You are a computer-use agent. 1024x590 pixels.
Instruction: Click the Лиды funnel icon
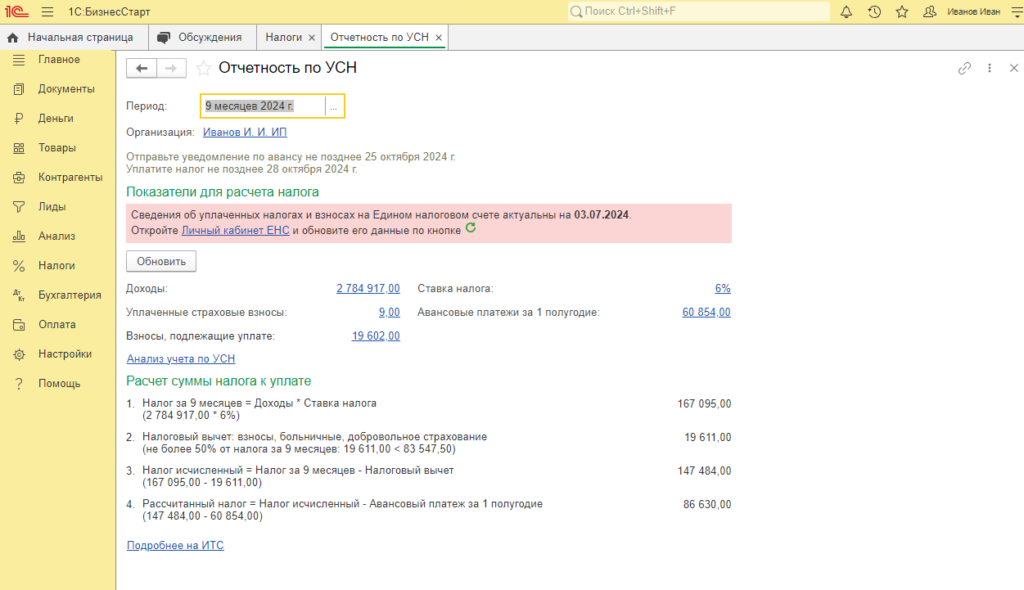[19, 206]
